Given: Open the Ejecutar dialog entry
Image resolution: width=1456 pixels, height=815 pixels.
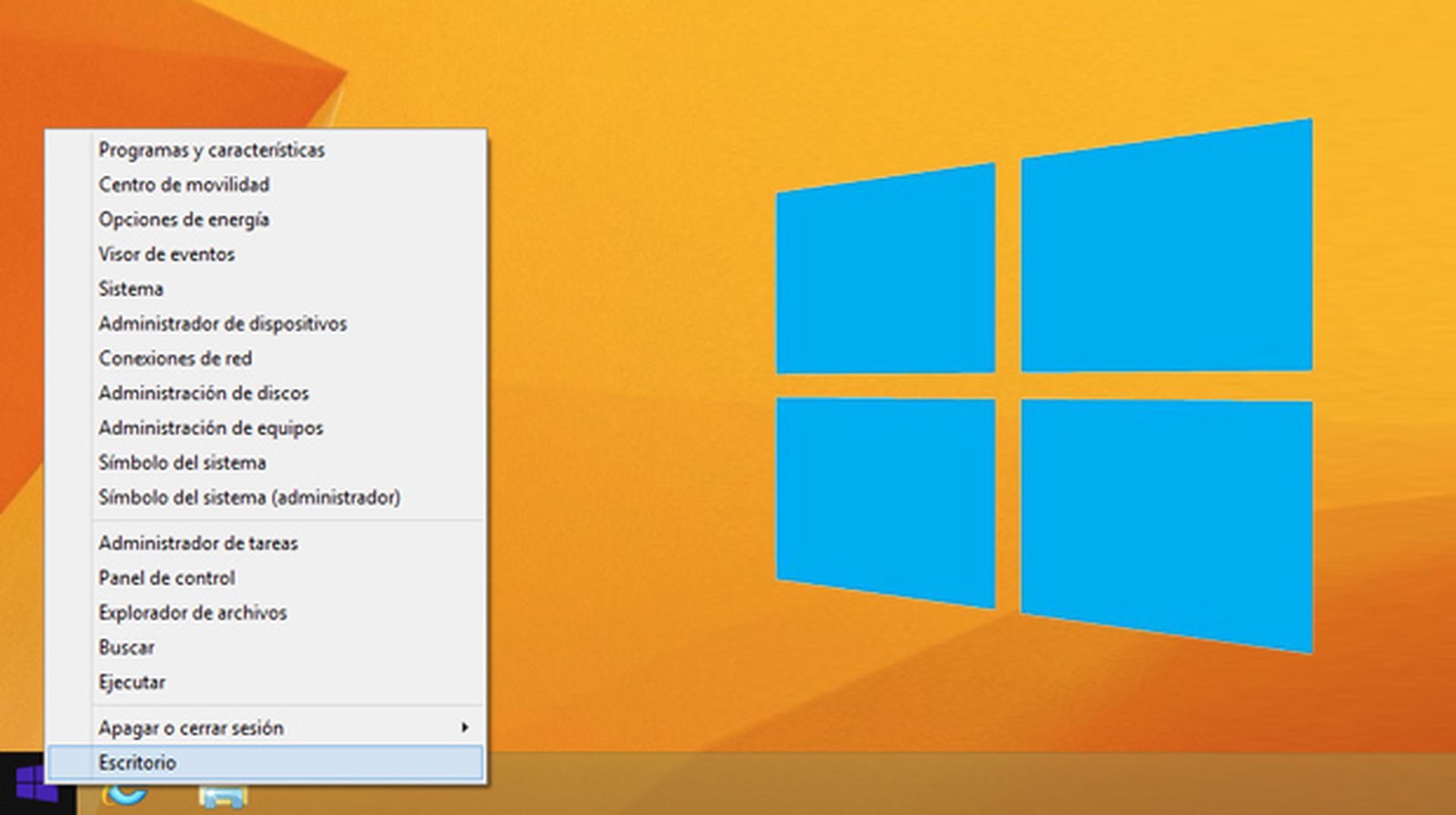Looking at the screenshot, I should pos(132,682).
